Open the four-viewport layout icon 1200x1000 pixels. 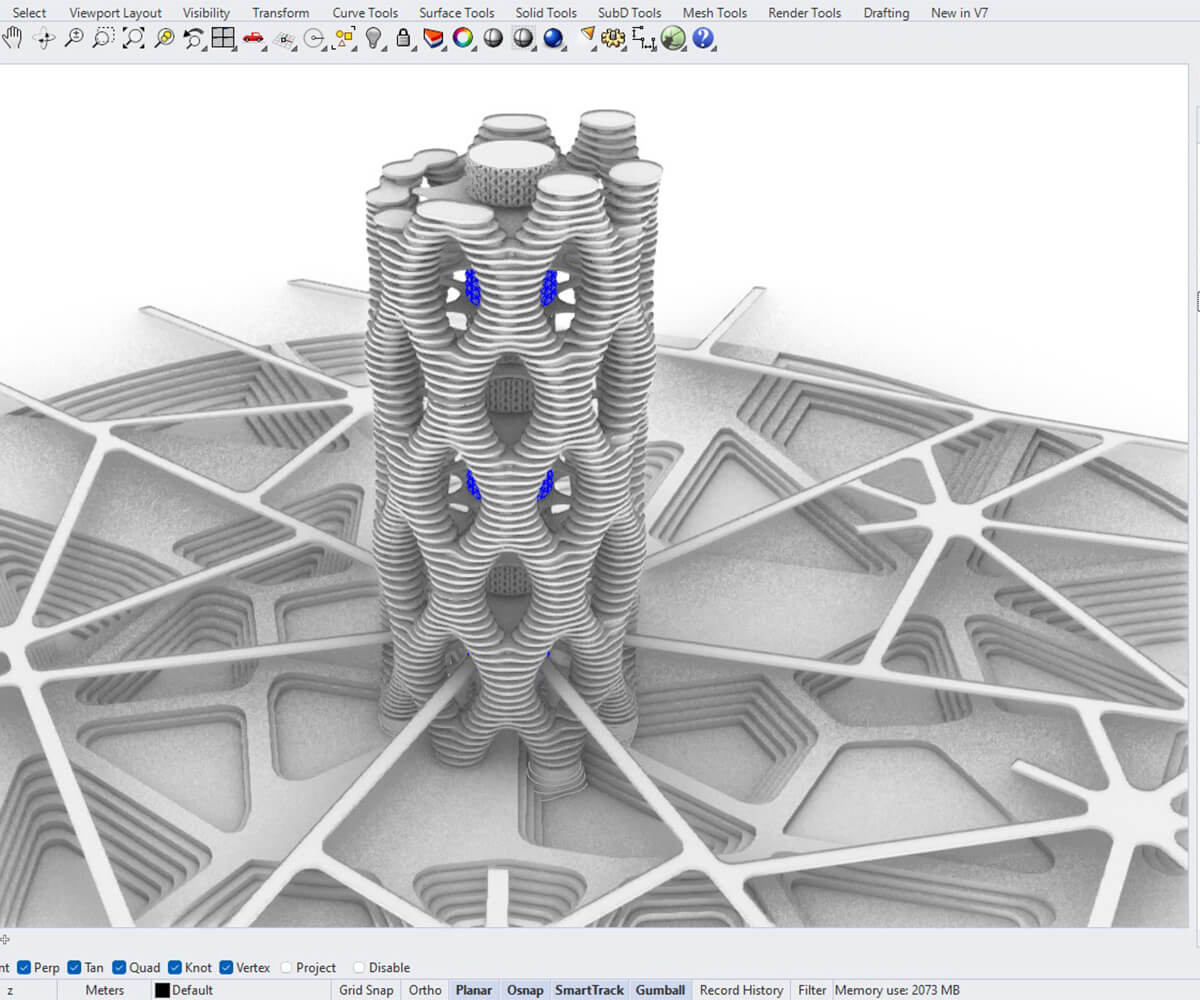223,39
